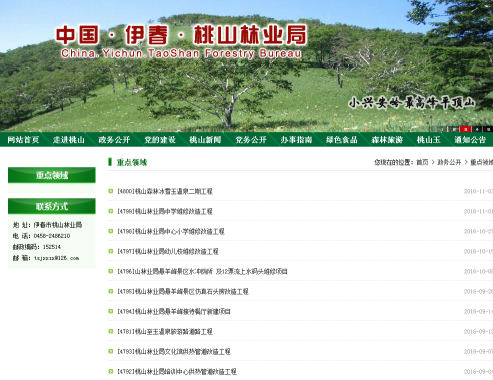493x380 pixels.
Task: Click the 重点领域 section heading above list
Action: [x=132, y=162]
